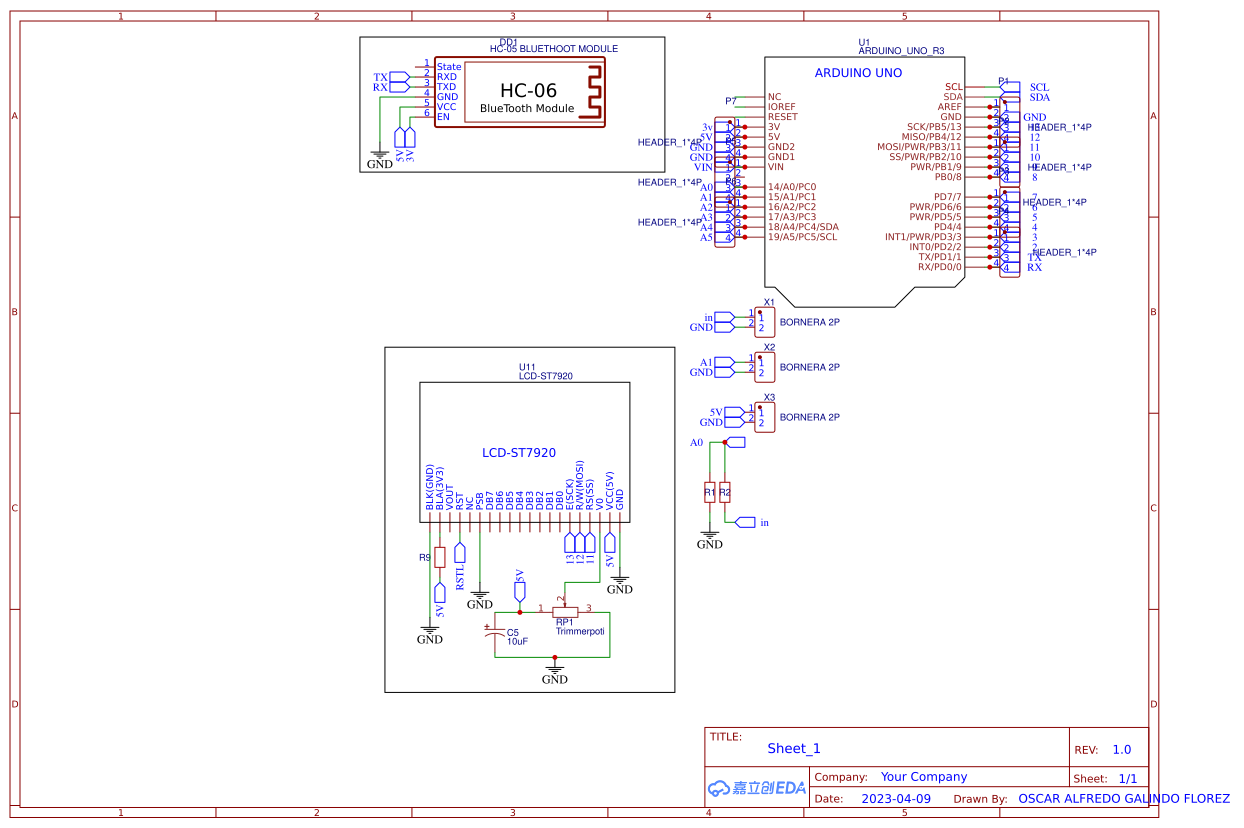
Task: Click the EasyEDA logo in title block
Action: click(x=755, y=788)
